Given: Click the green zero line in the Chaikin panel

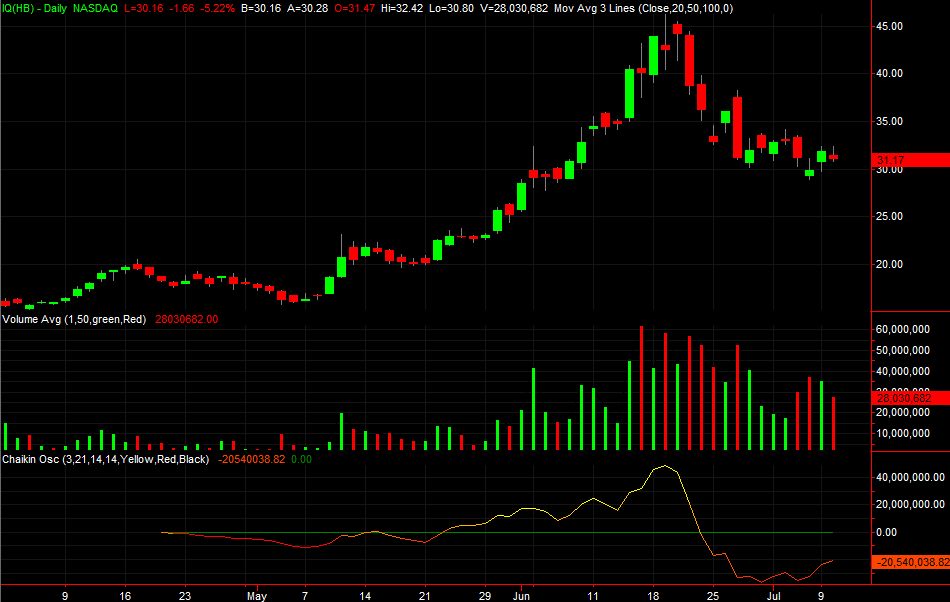Looking at the screenshot, I should click(x=497, y=532).
